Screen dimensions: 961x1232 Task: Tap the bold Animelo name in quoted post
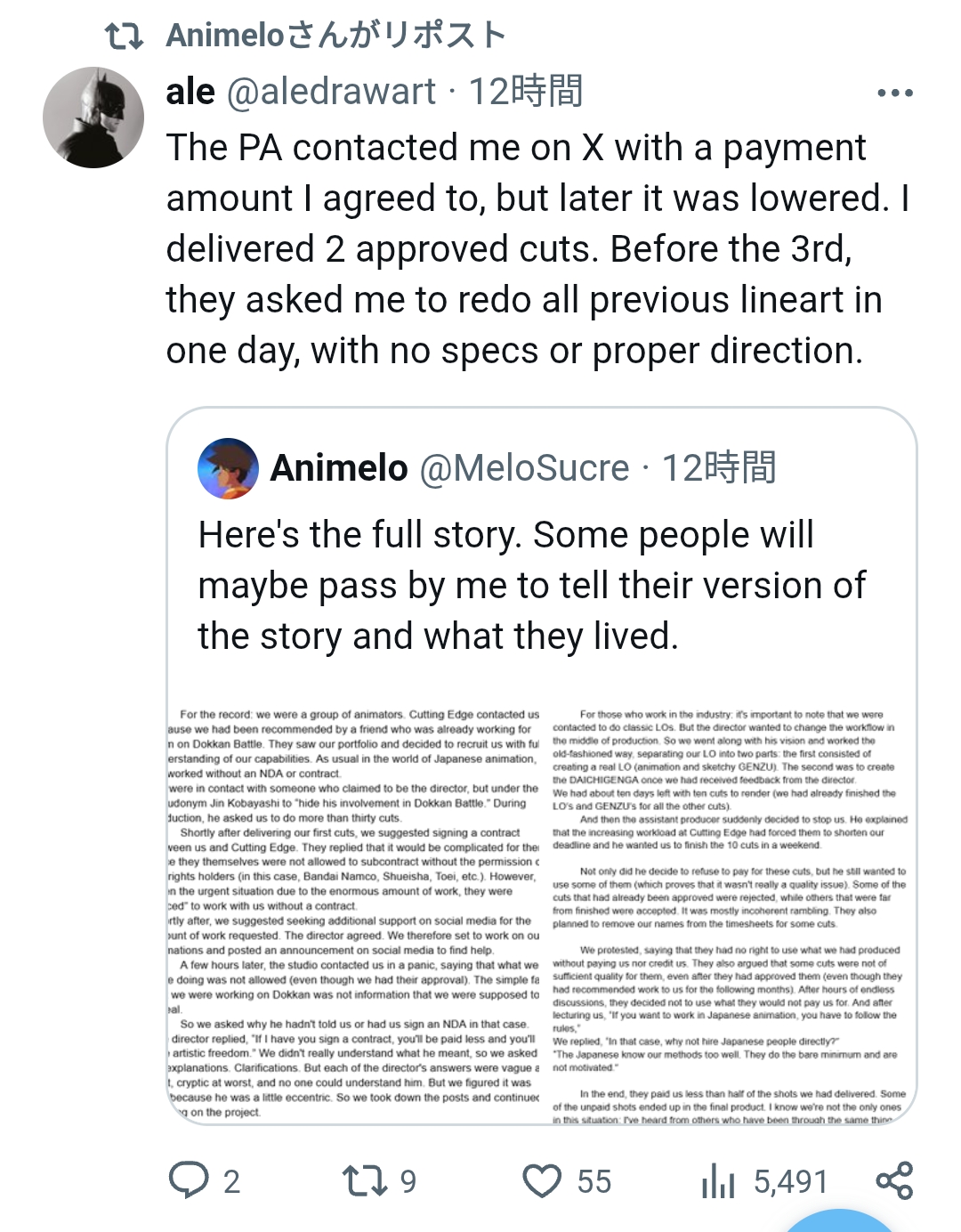pyautogui.click(x=339, y=468)
